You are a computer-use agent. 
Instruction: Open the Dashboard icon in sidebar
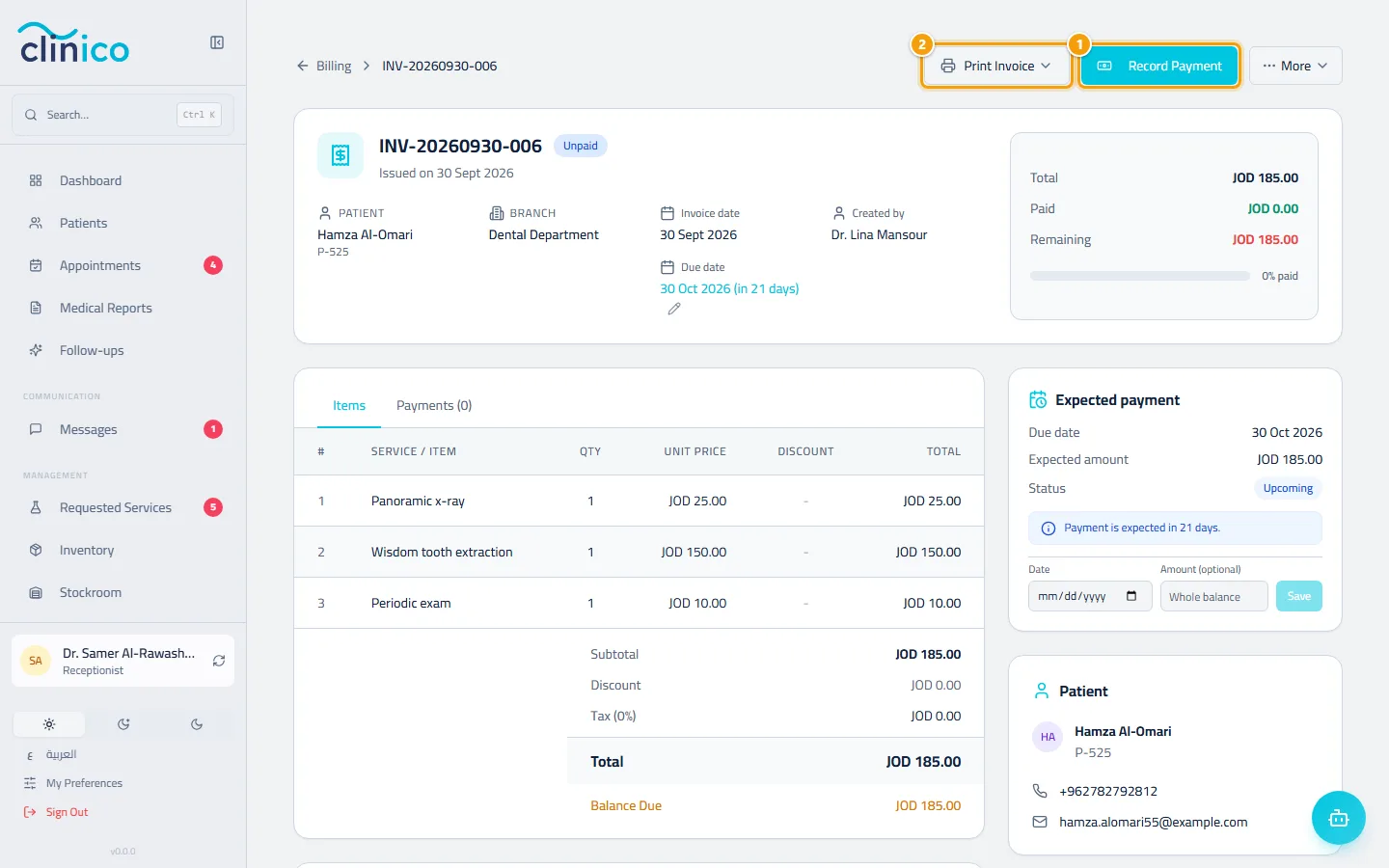pos(36,180)
